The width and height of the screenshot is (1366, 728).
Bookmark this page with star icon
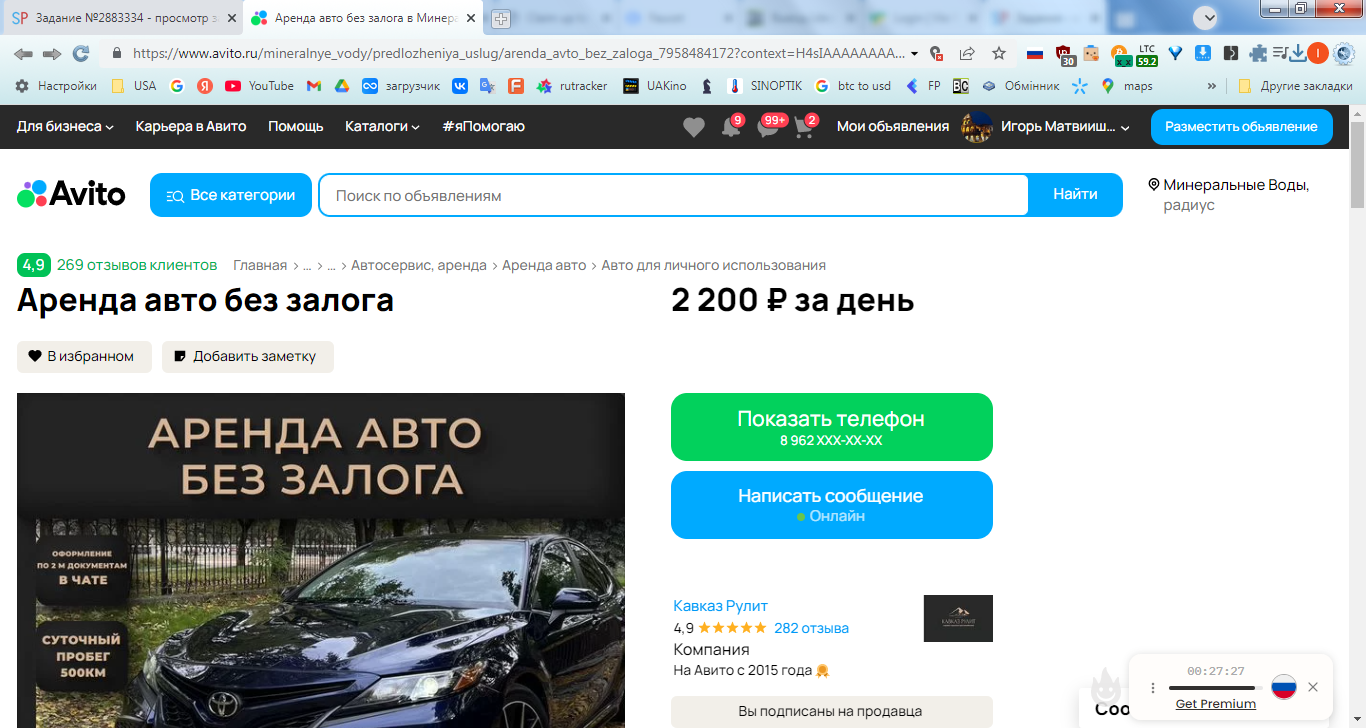coord(999,53)
